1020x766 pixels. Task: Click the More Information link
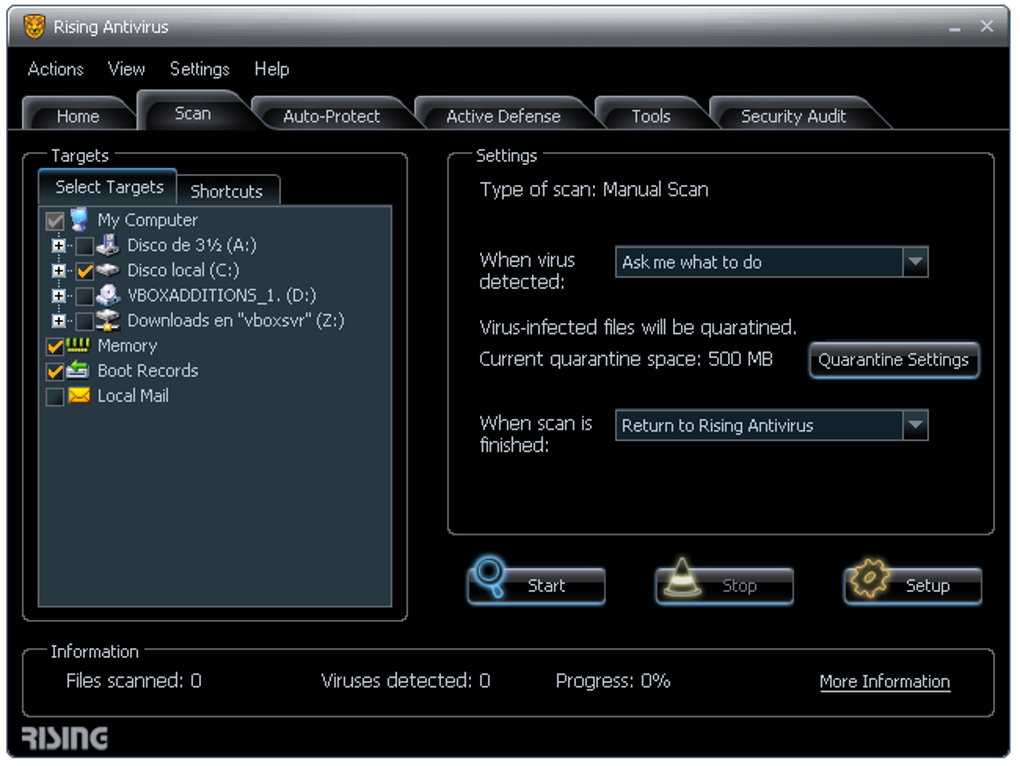(x=884, y=681)
